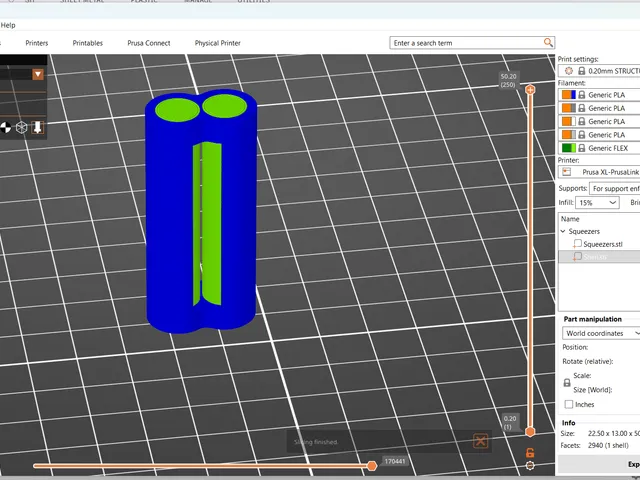
Task: Click the Squeezers.stl object icon
Action: tap(577, 244)
